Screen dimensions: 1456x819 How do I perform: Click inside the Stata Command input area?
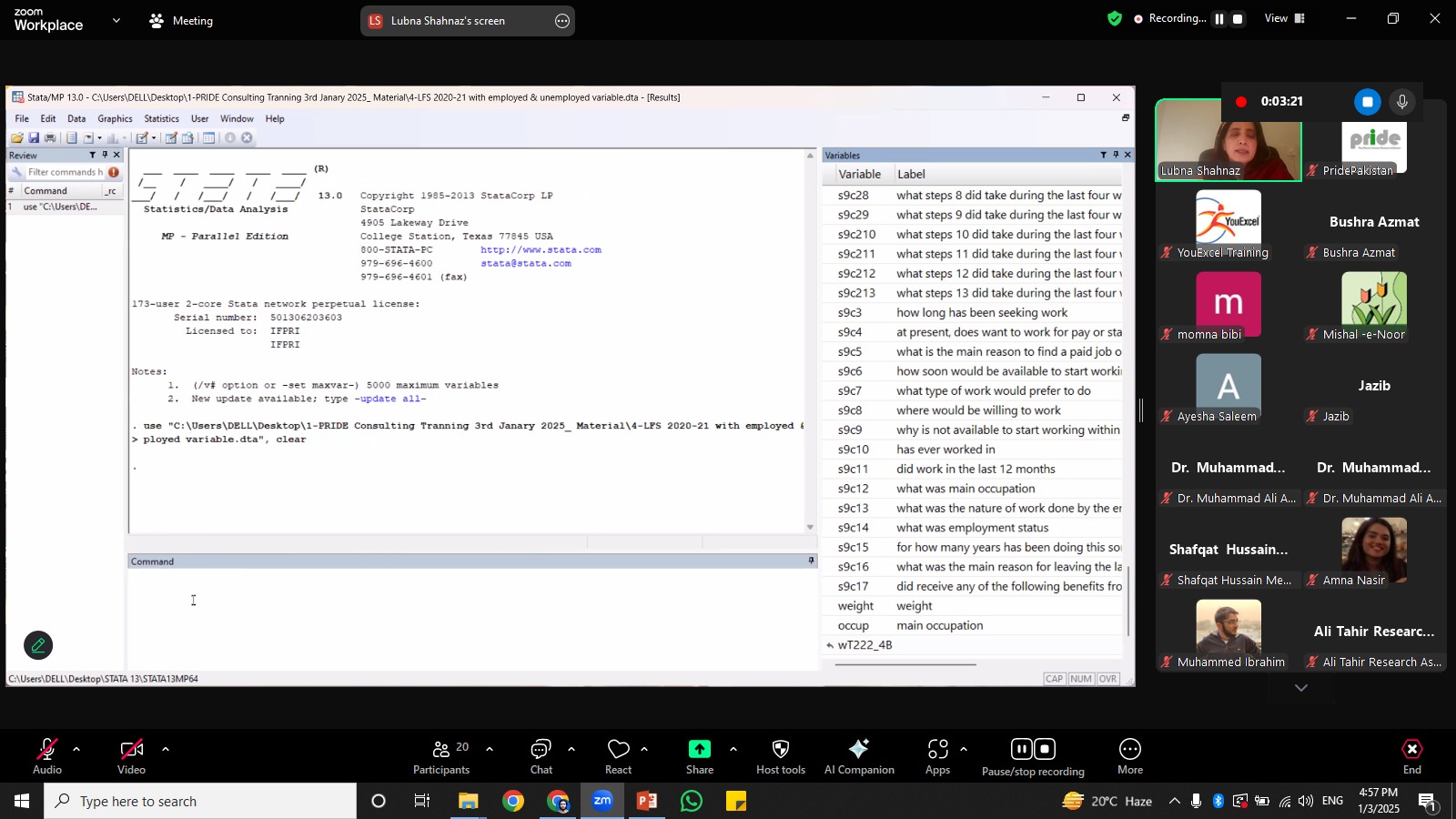[472, 619]
